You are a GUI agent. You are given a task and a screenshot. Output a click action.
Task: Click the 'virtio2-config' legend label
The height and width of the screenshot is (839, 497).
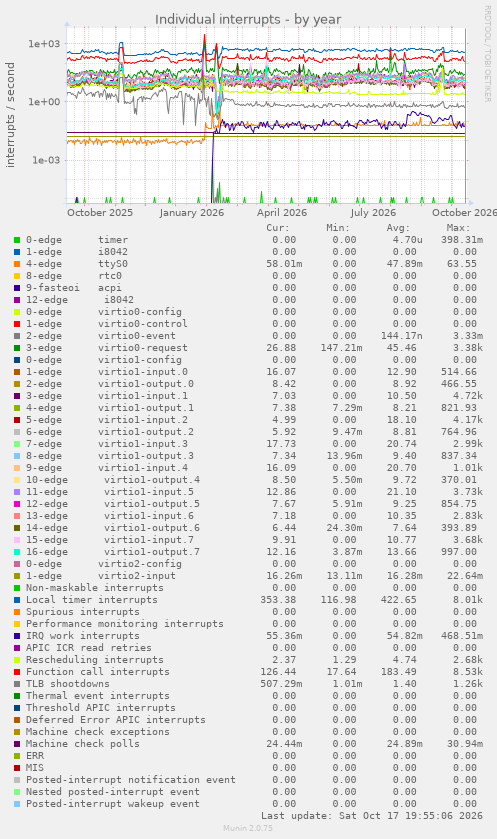(140, 564)
